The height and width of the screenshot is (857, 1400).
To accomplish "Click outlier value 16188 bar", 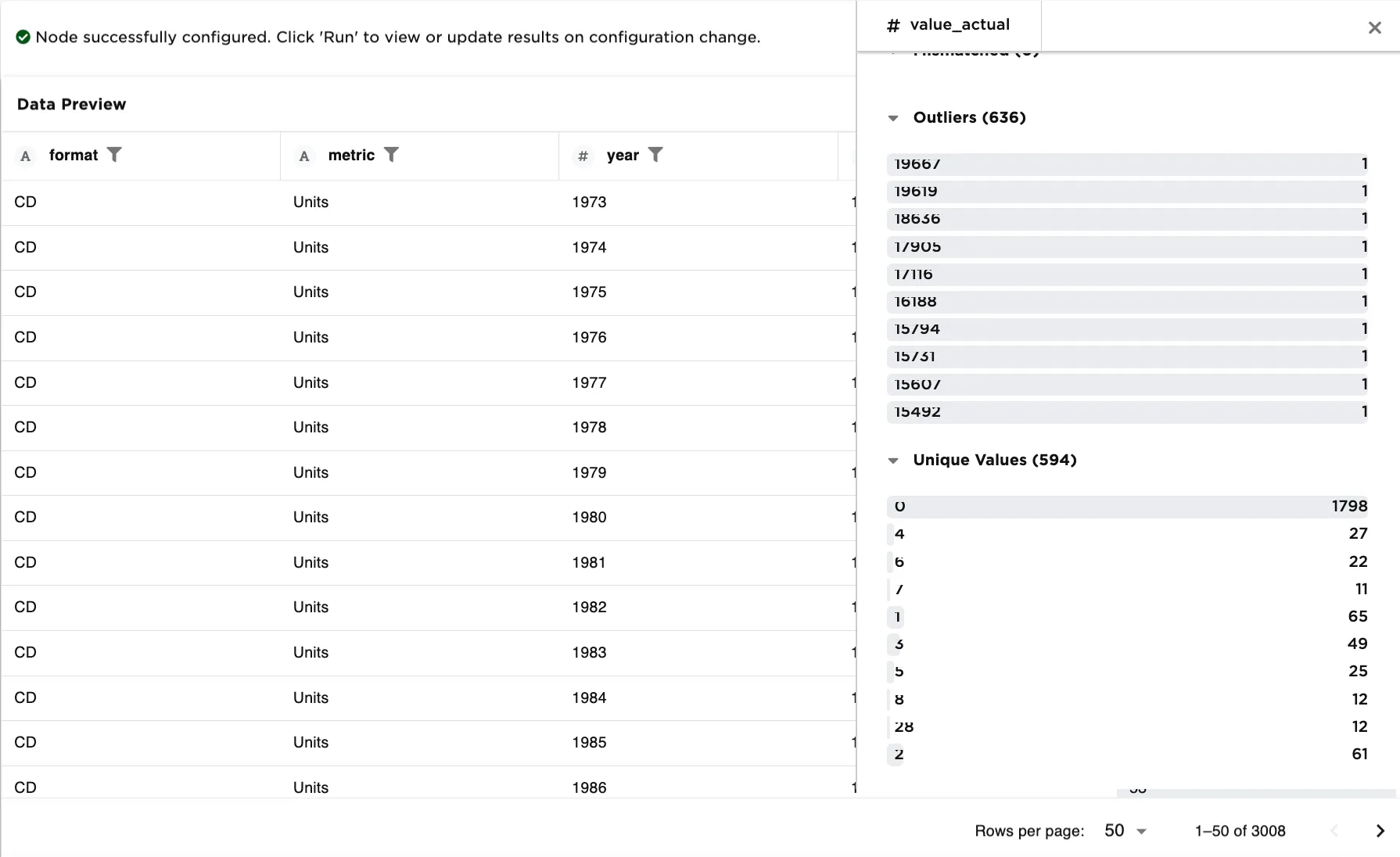I will tap(1126, 302).
